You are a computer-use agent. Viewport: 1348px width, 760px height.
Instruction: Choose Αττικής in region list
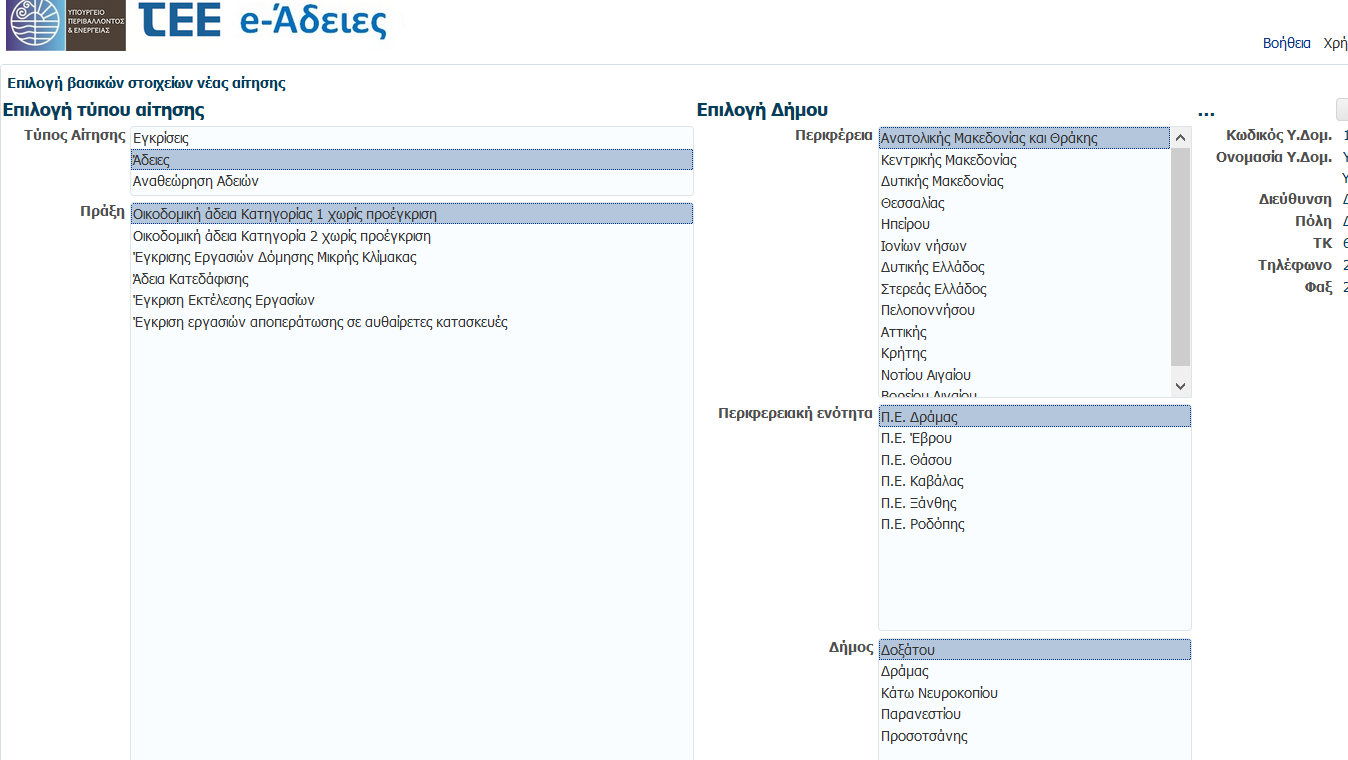point(904,332)
